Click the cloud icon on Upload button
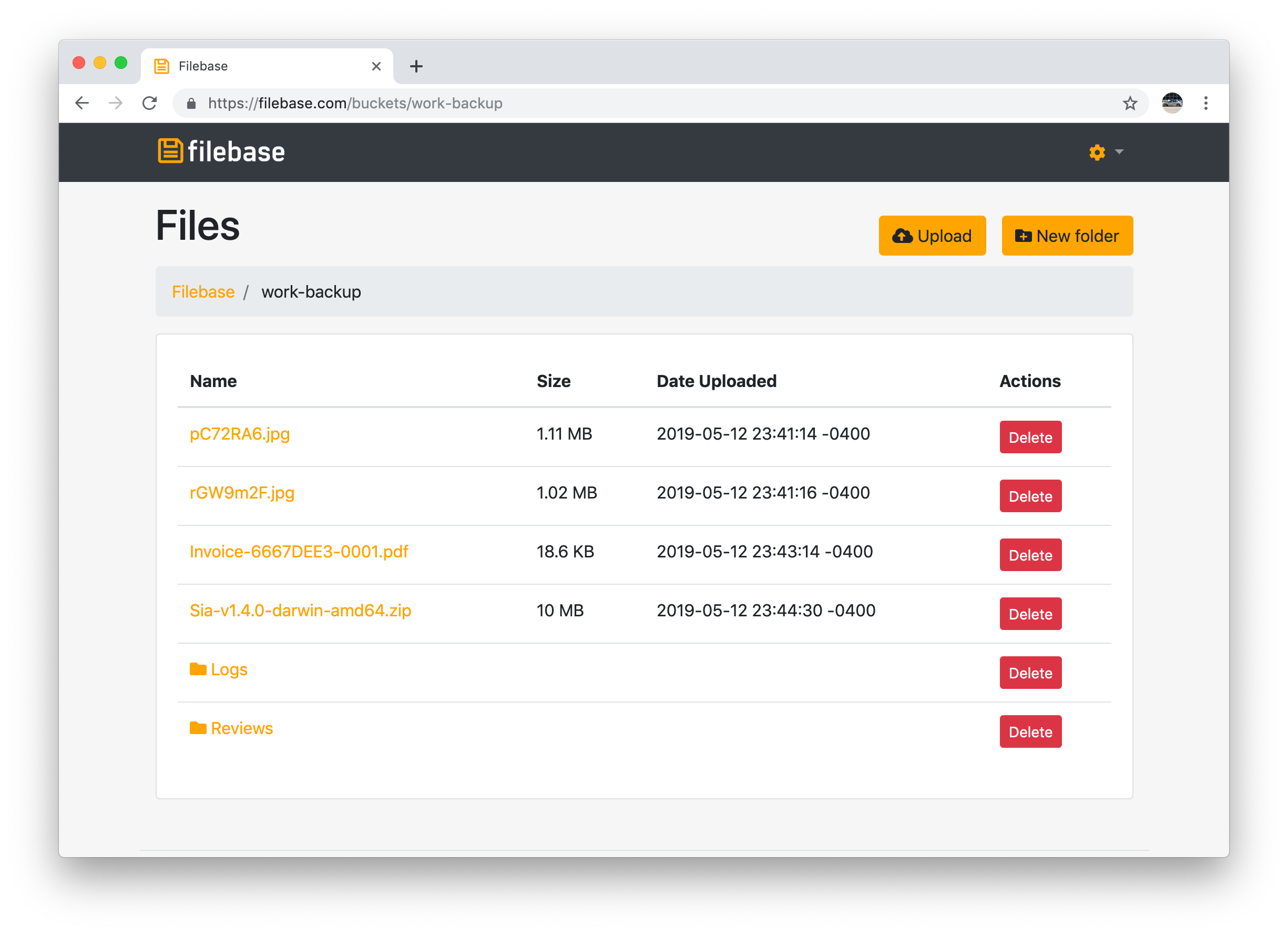The height and width of the screenshot is (935, 1288). [903, 235]
